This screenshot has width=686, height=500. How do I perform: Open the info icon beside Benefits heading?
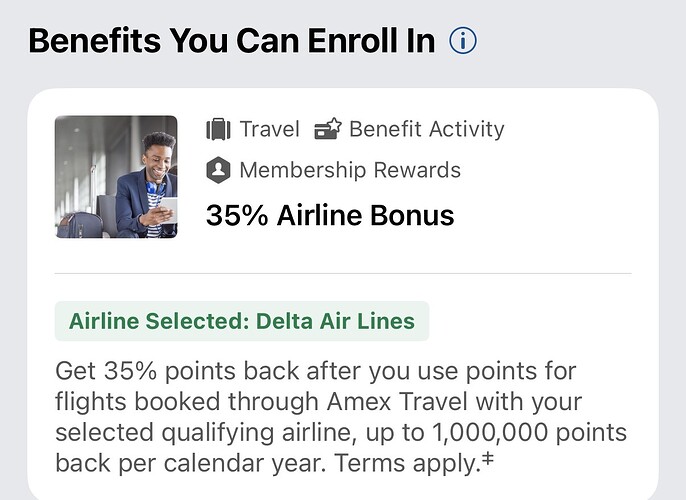tap(463, 41)
